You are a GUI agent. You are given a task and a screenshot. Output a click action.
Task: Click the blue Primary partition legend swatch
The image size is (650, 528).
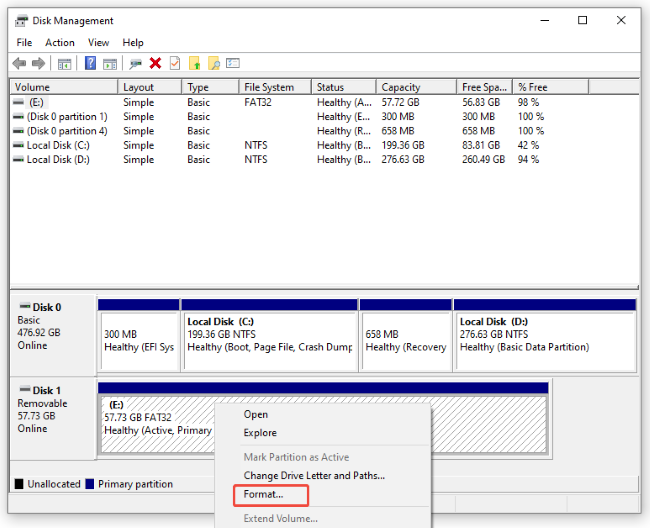coord(90,484)
